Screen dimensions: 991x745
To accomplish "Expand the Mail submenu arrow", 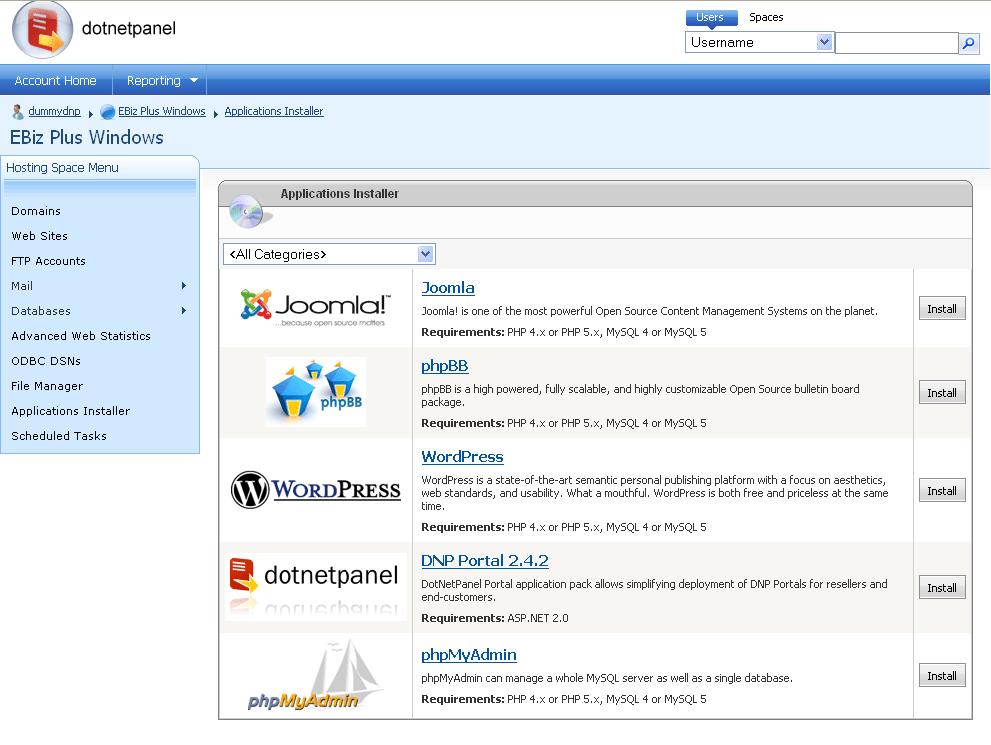I will (x=184, y=286).
